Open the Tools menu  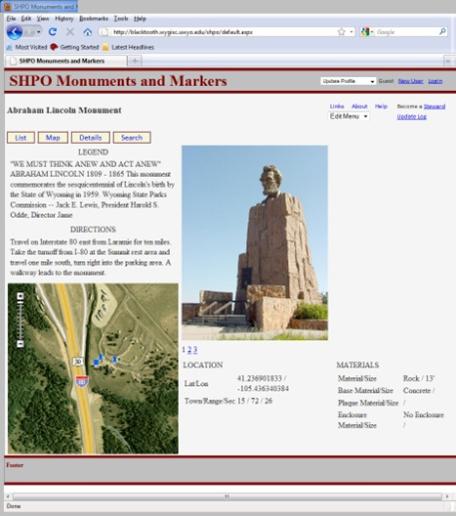coord(121,19)
